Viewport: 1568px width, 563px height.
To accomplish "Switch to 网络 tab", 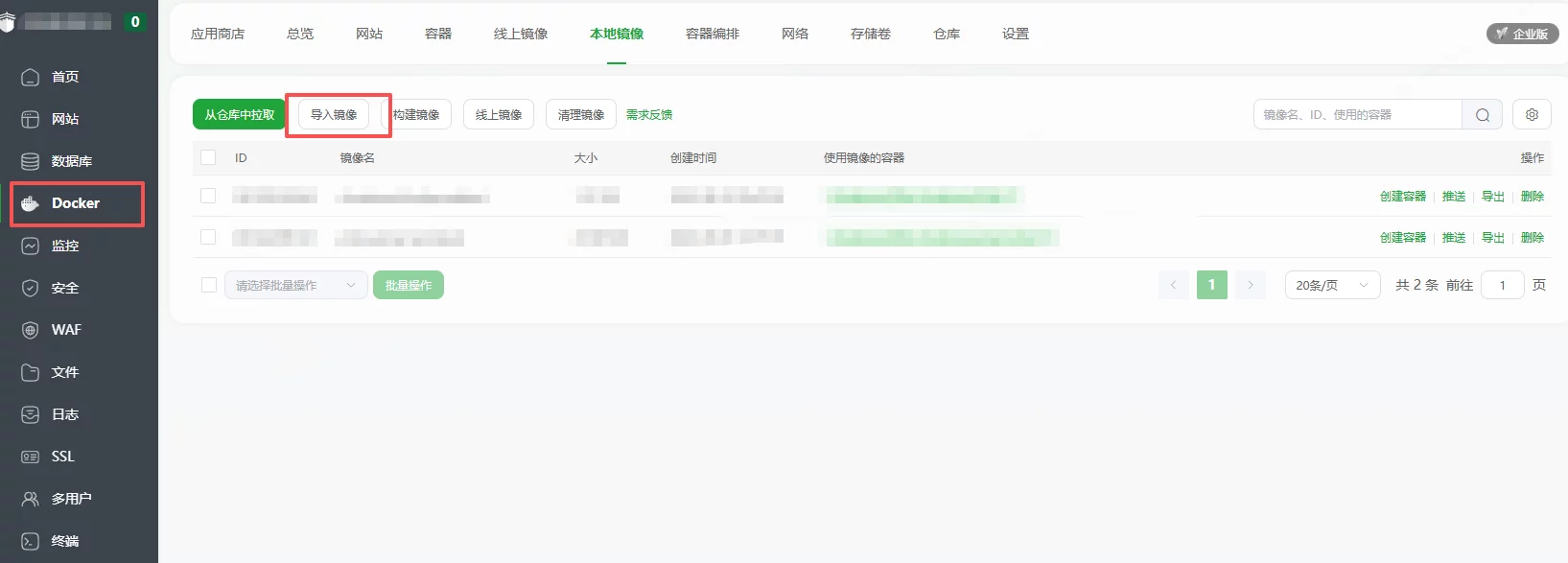I will click(795, 34).
